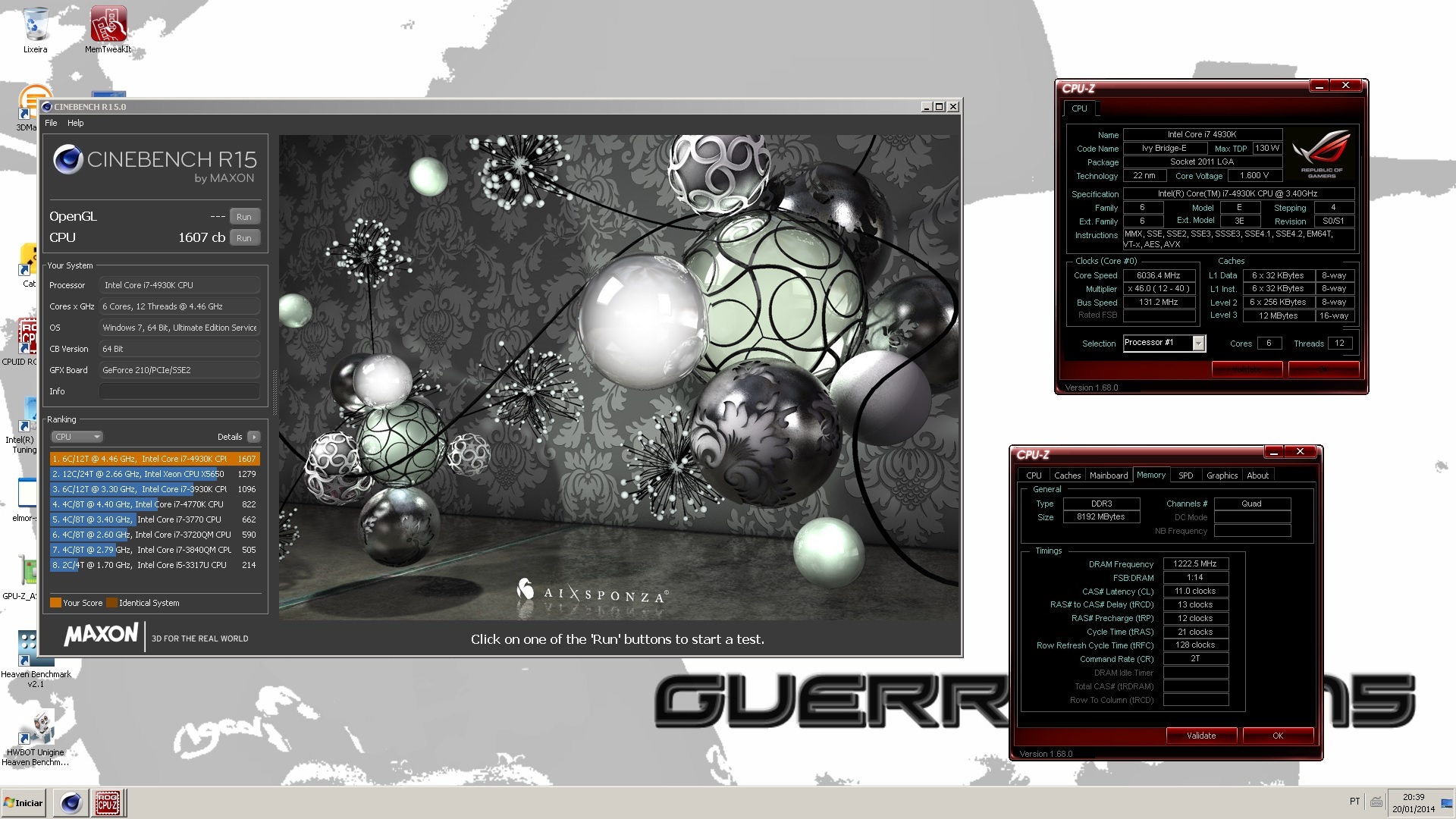Click OK in CPU-Z memory window
Viewport: 1456px width, 819px height.
(x=1278, y=736)
